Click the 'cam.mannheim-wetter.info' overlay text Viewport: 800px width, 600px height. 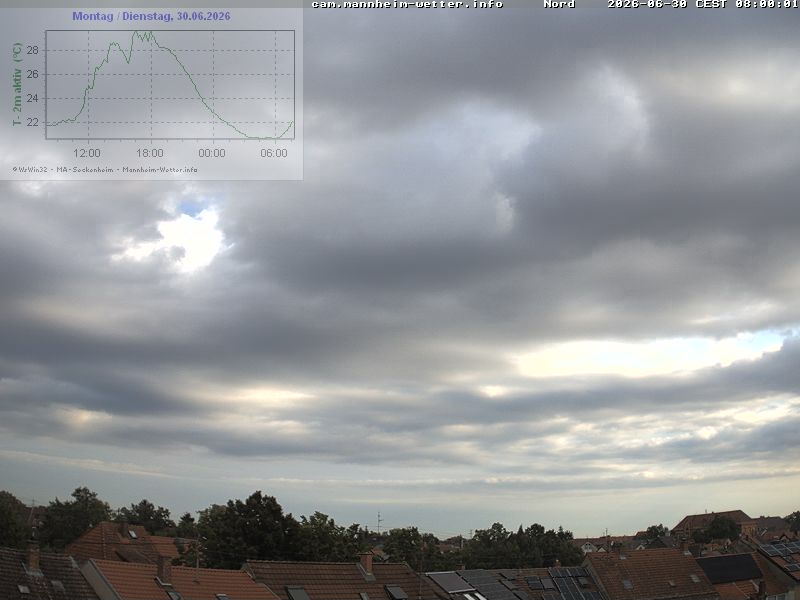click(x=407, y=4)
